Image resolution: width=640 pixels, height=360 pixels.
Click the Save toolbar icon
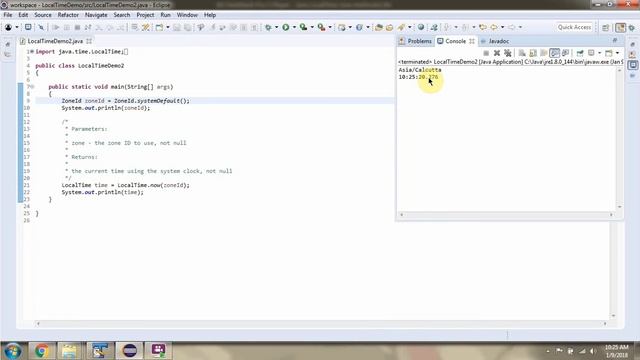[x=177, y=27]
